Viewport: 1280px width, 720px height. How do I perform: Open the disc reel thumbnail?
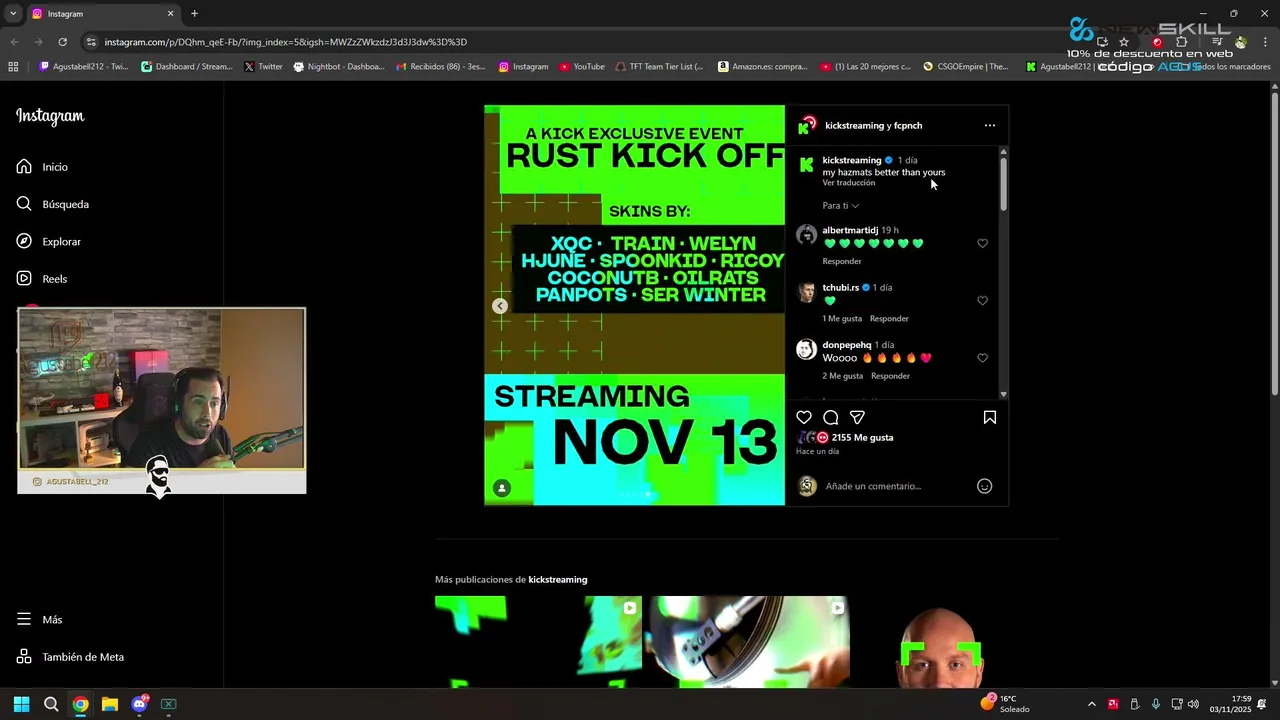(x=746, y=642)
